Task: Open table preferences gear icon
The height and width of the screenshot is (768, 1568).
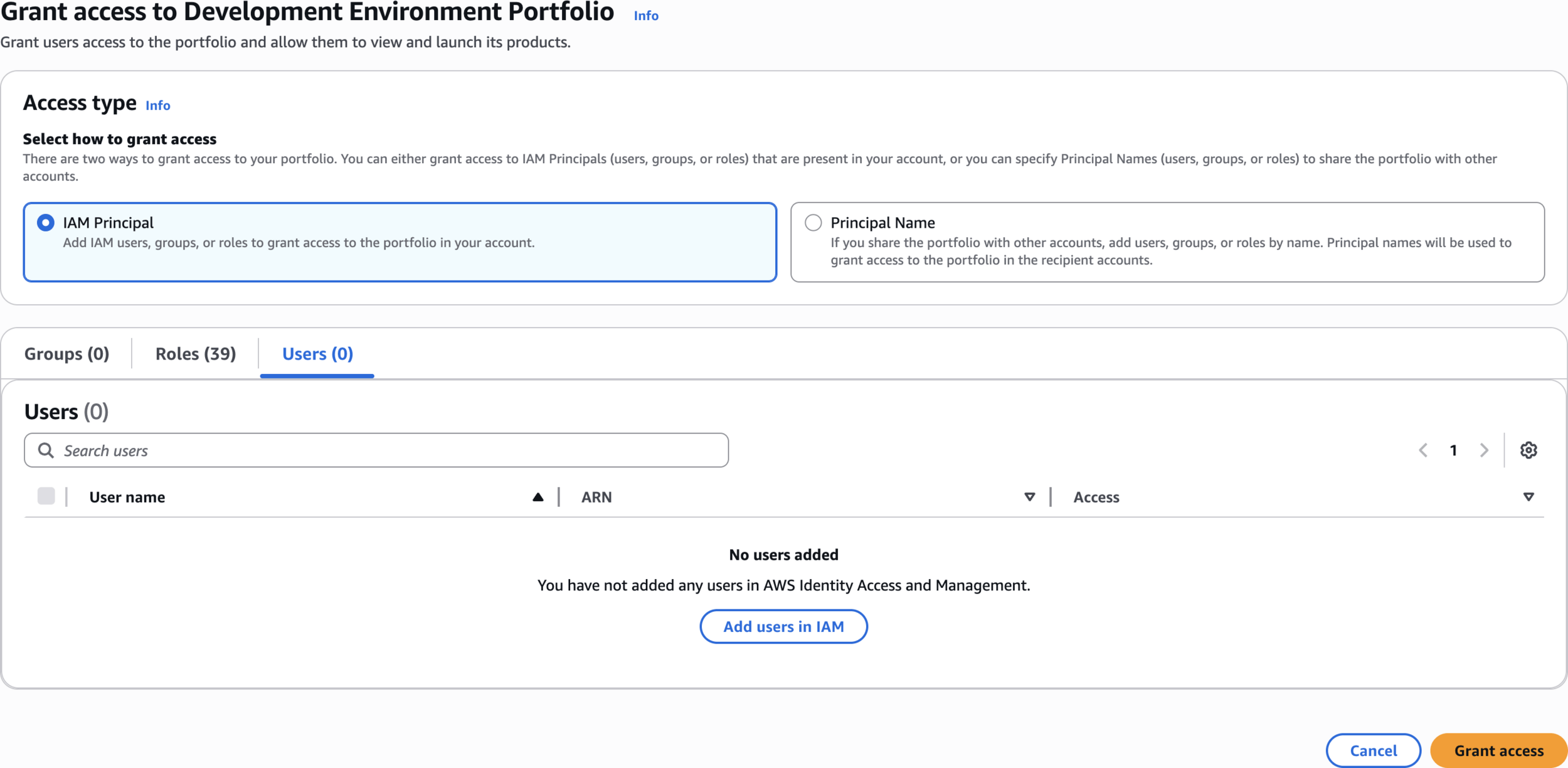Action: [x=1528, y=450]
